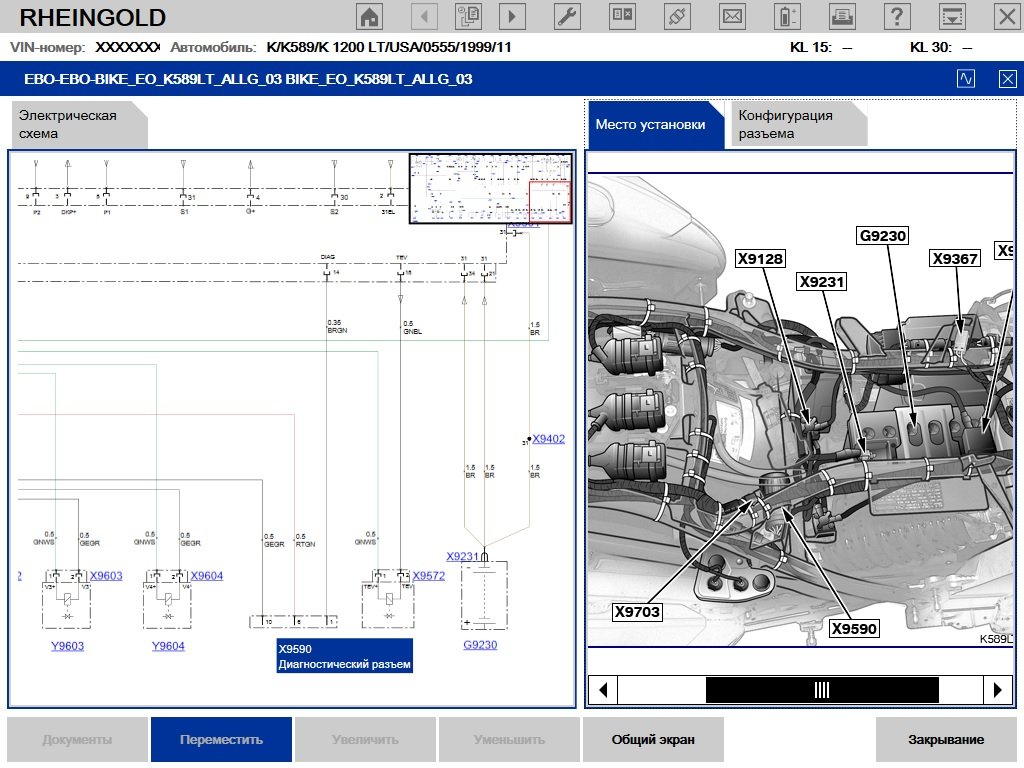The image size is (1024, 768).
Task: Open the document history pages icon
Action: (x=468, y=16)
